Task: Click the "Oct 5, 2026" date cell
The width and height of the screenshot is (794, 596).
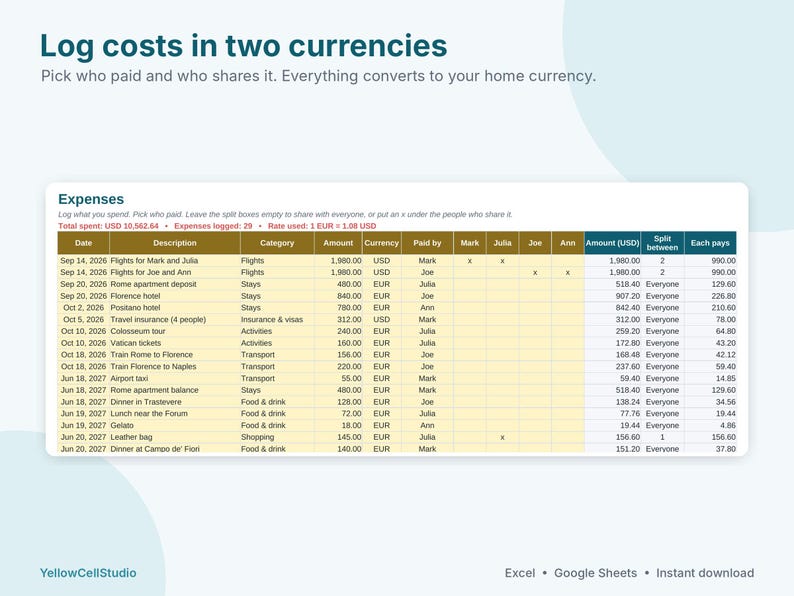Action: [84, 320]
